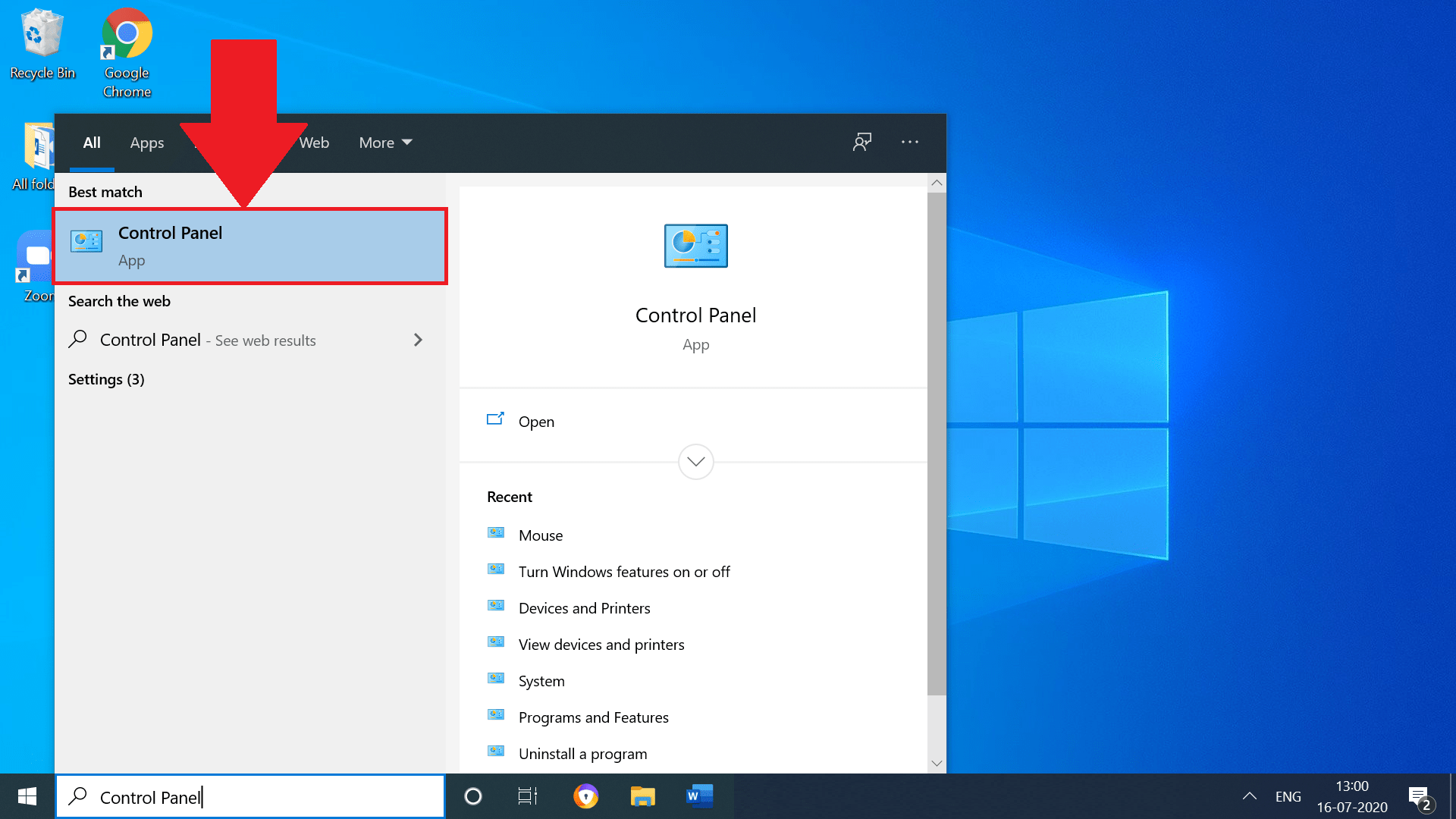The width and height of the screenshot is (1456, 819).
Task: Open Turn Windows features on or off
Action: (x=624, y=572)
